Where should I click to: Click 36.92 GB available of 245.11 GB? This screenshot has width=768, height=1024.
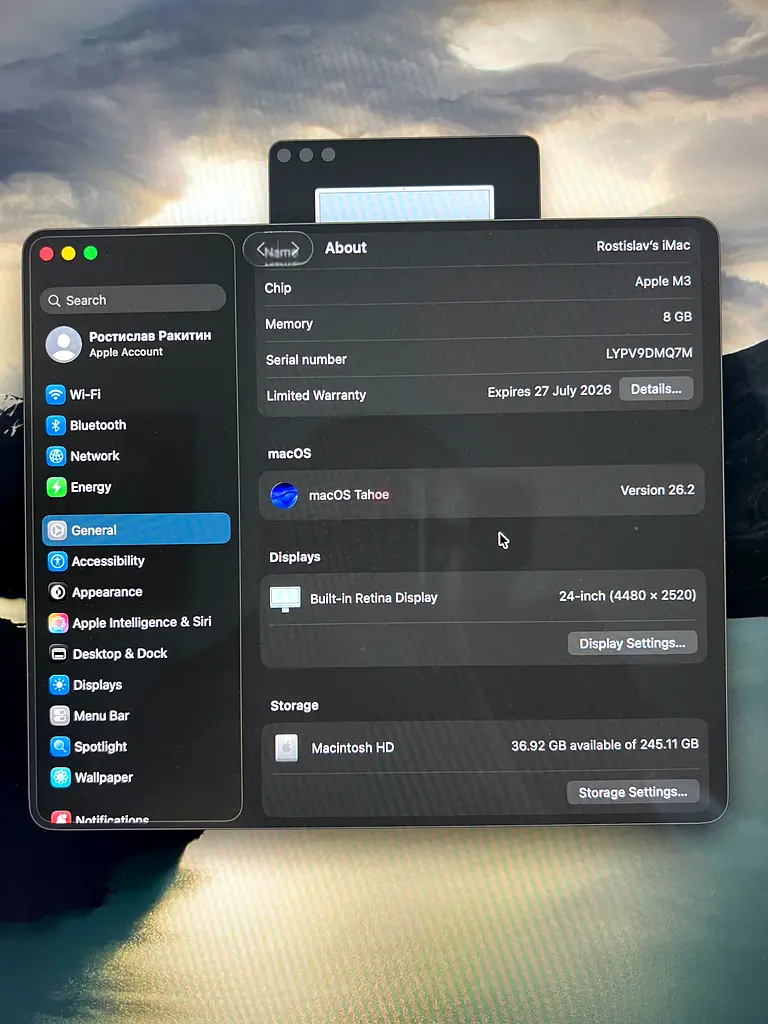click(605, 744)
